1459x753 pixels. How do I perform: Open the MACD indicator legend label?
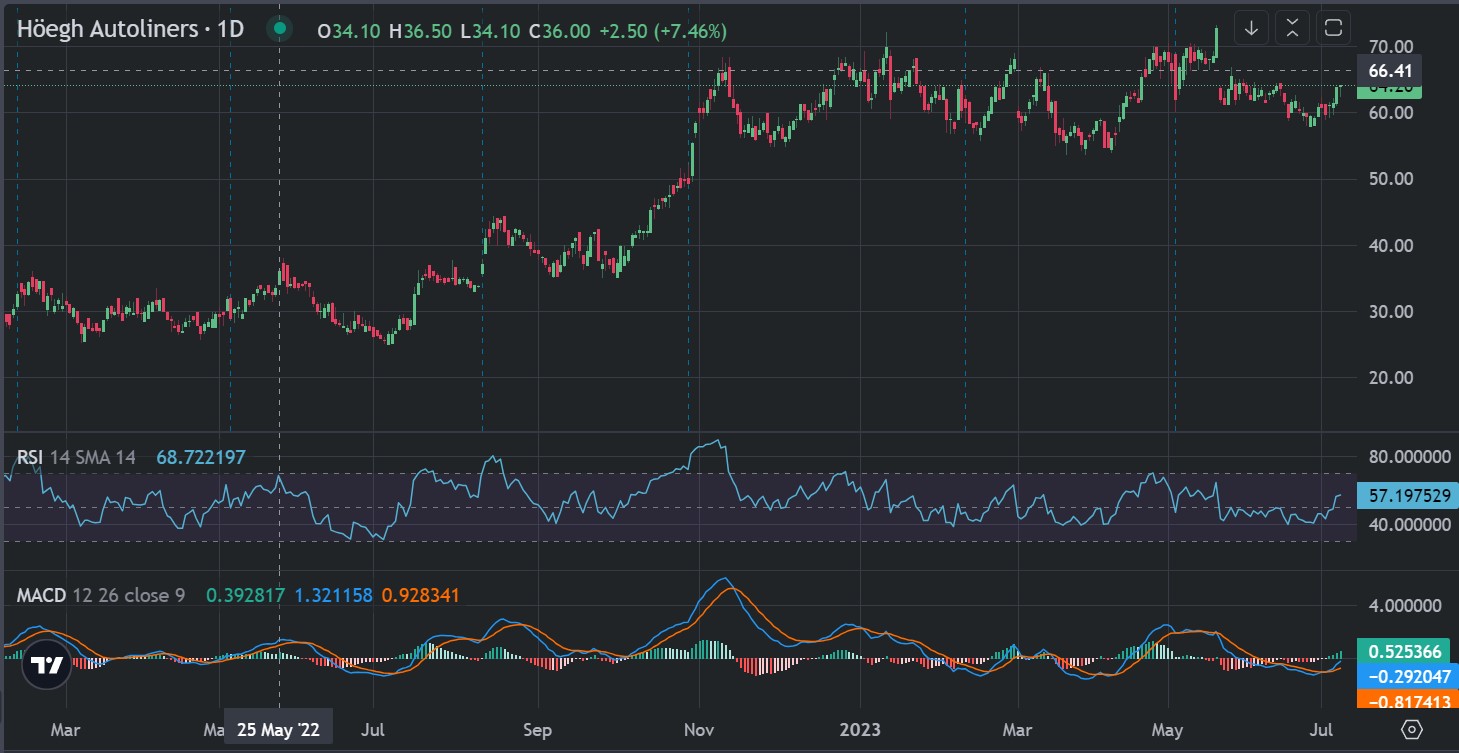tap(41, 595)
